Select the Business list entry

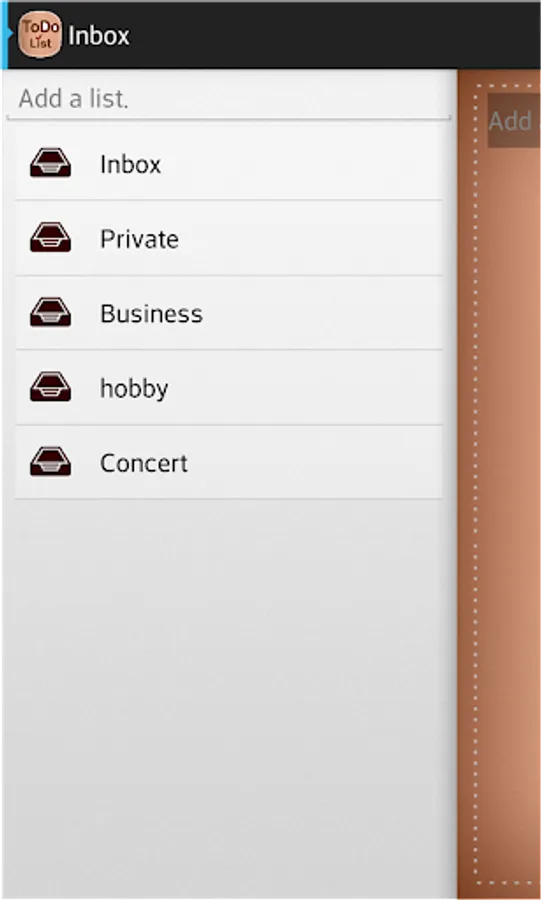coord(229,313)
